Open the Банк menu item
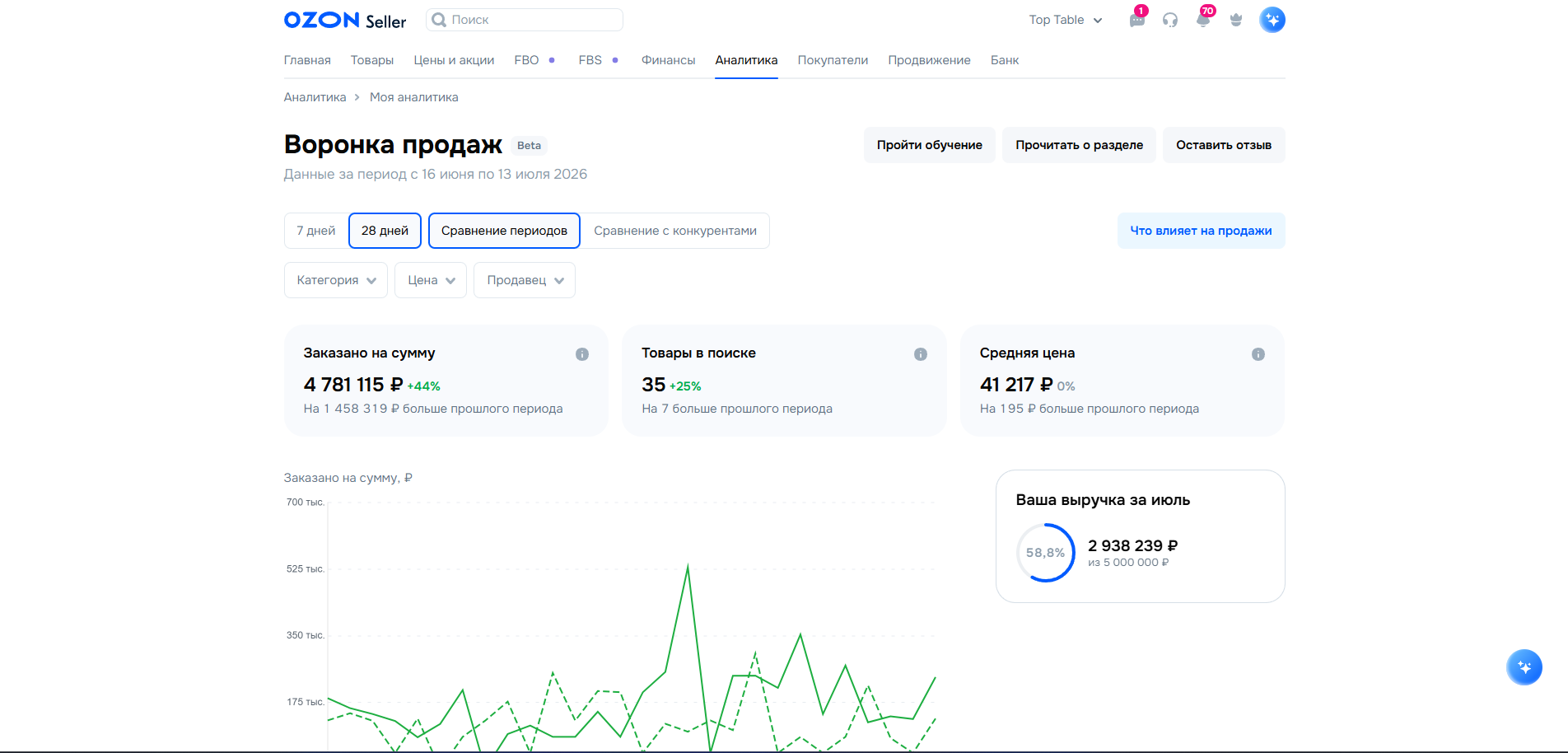This screenshot has width=1568, height=753. click(1005, 60)
